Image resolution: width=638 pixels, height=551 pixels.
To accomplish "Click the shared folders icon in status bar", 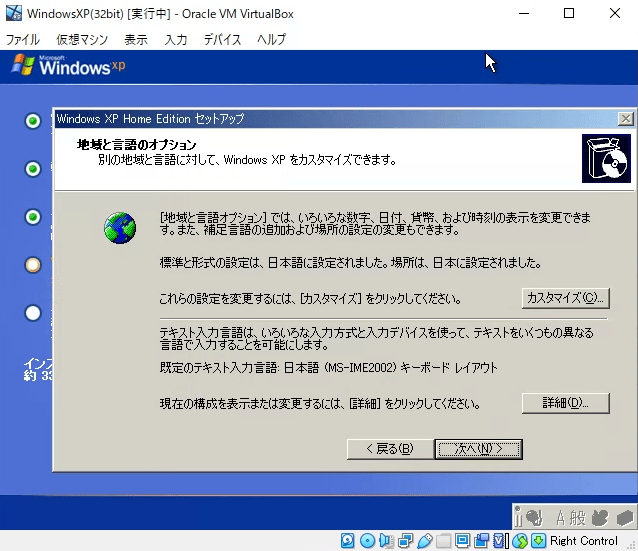I will click(444, 540).
